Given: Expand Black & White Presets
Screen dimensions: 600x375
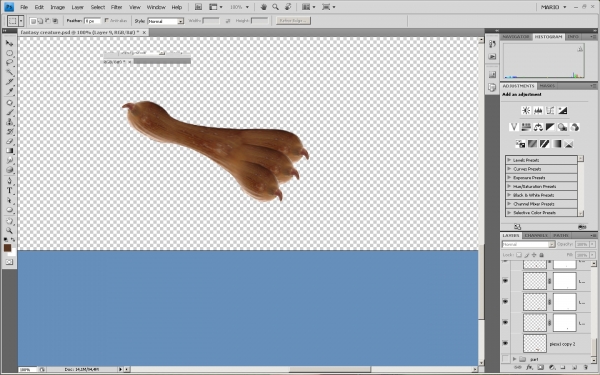Looking at the screenshot, I should [509, 195].
